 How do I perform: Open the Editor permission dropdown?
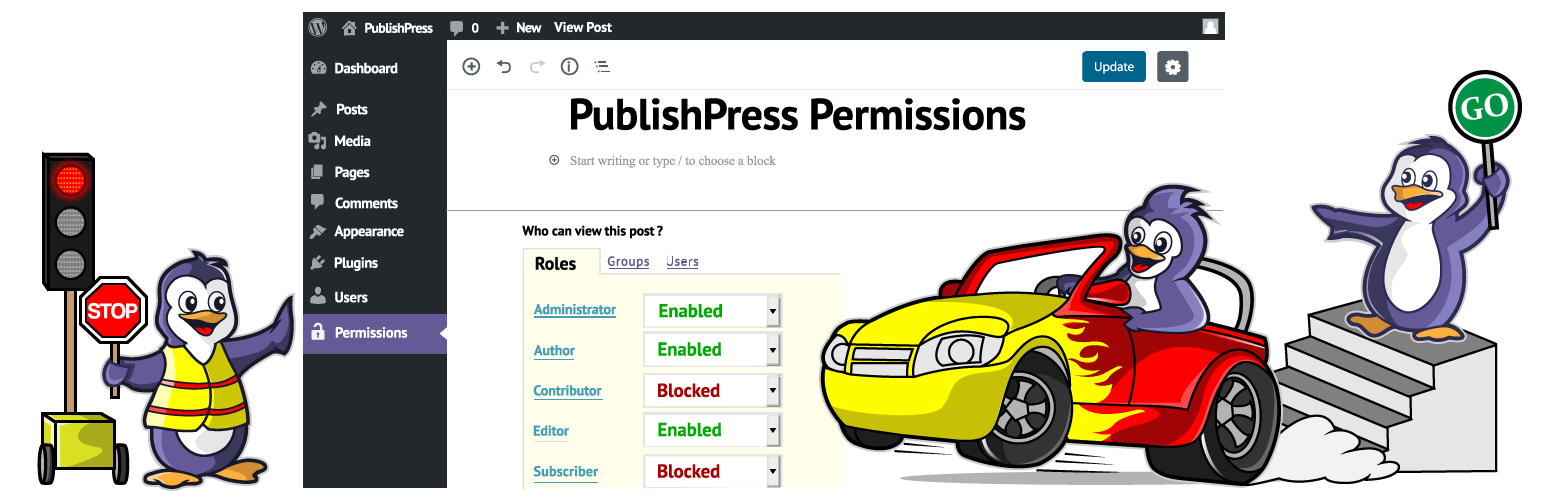[x=712, y=430]
